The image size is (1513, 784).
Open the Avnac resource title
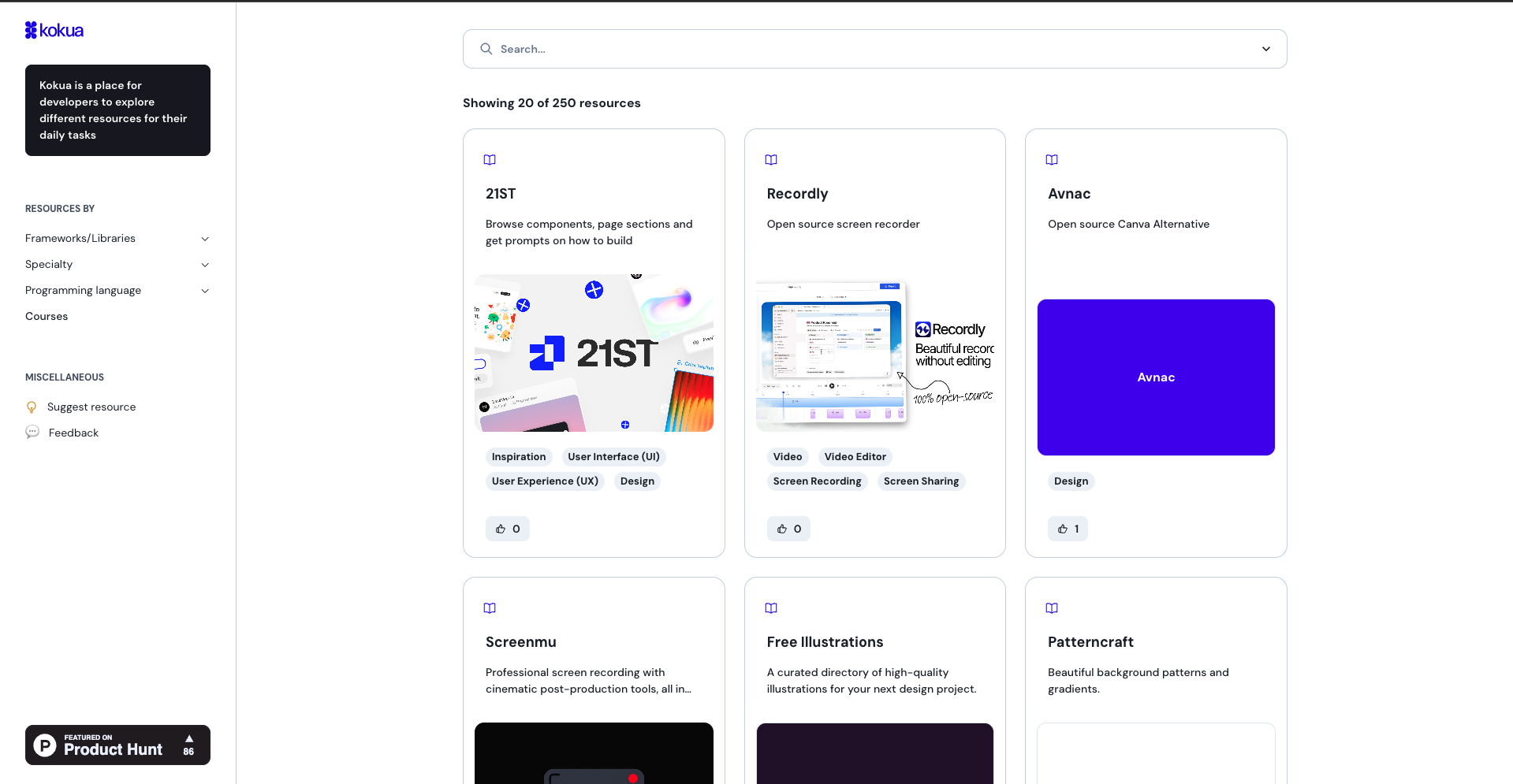pos(1069,194)
